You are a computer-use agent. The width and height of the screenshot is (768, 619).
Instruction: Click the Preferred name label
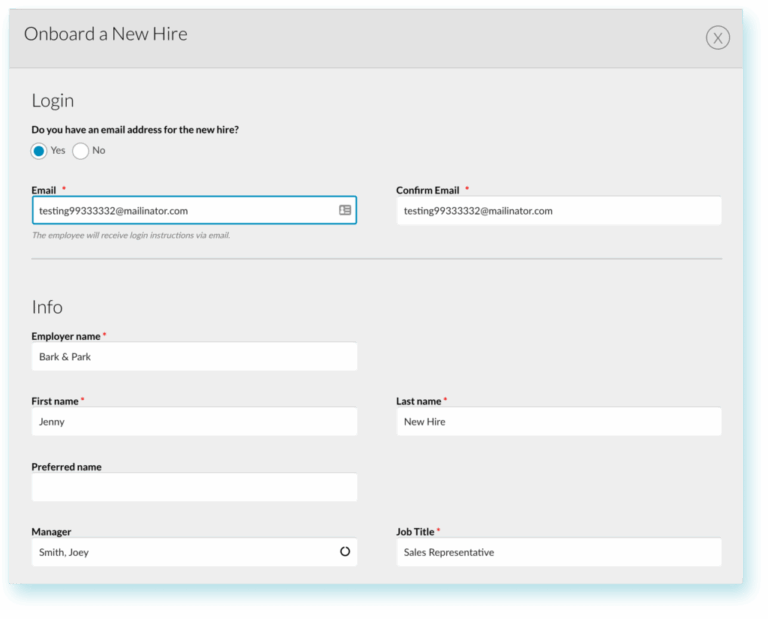pos(67,467)
